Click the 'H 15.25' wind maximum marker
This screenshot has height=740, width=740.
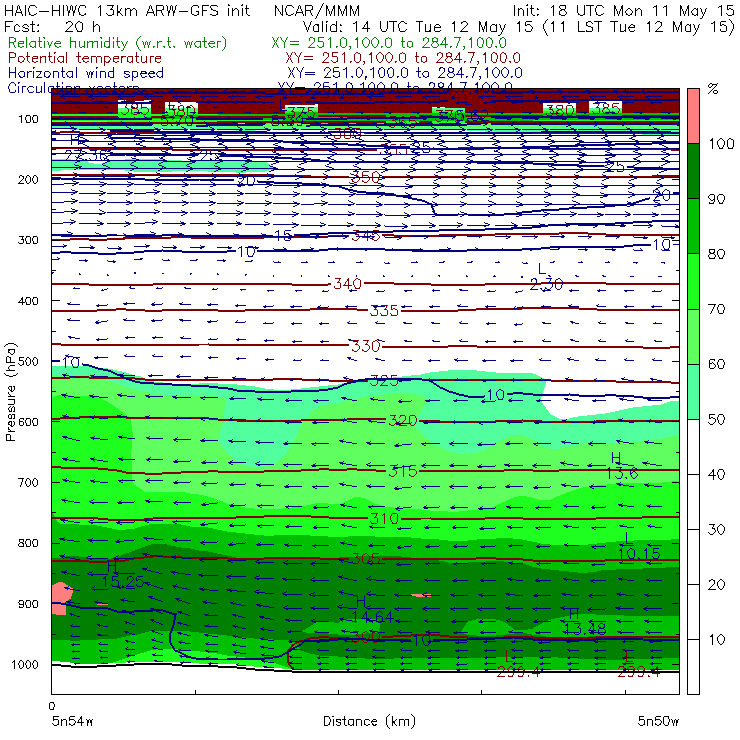click(x=122, y=574)
